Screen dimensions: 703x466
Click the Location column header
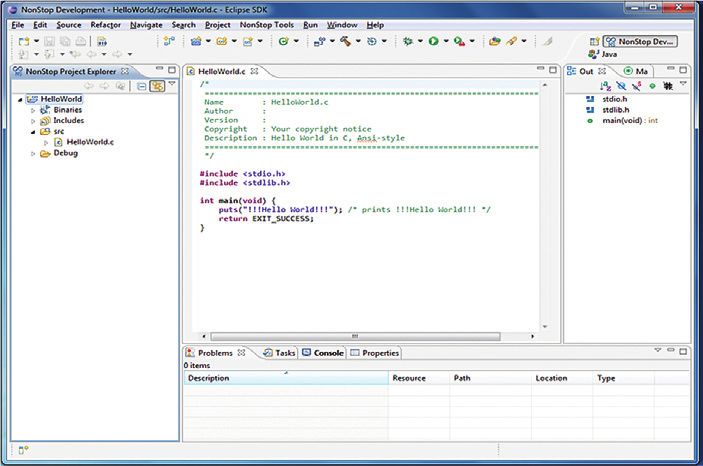pos(562,378)
